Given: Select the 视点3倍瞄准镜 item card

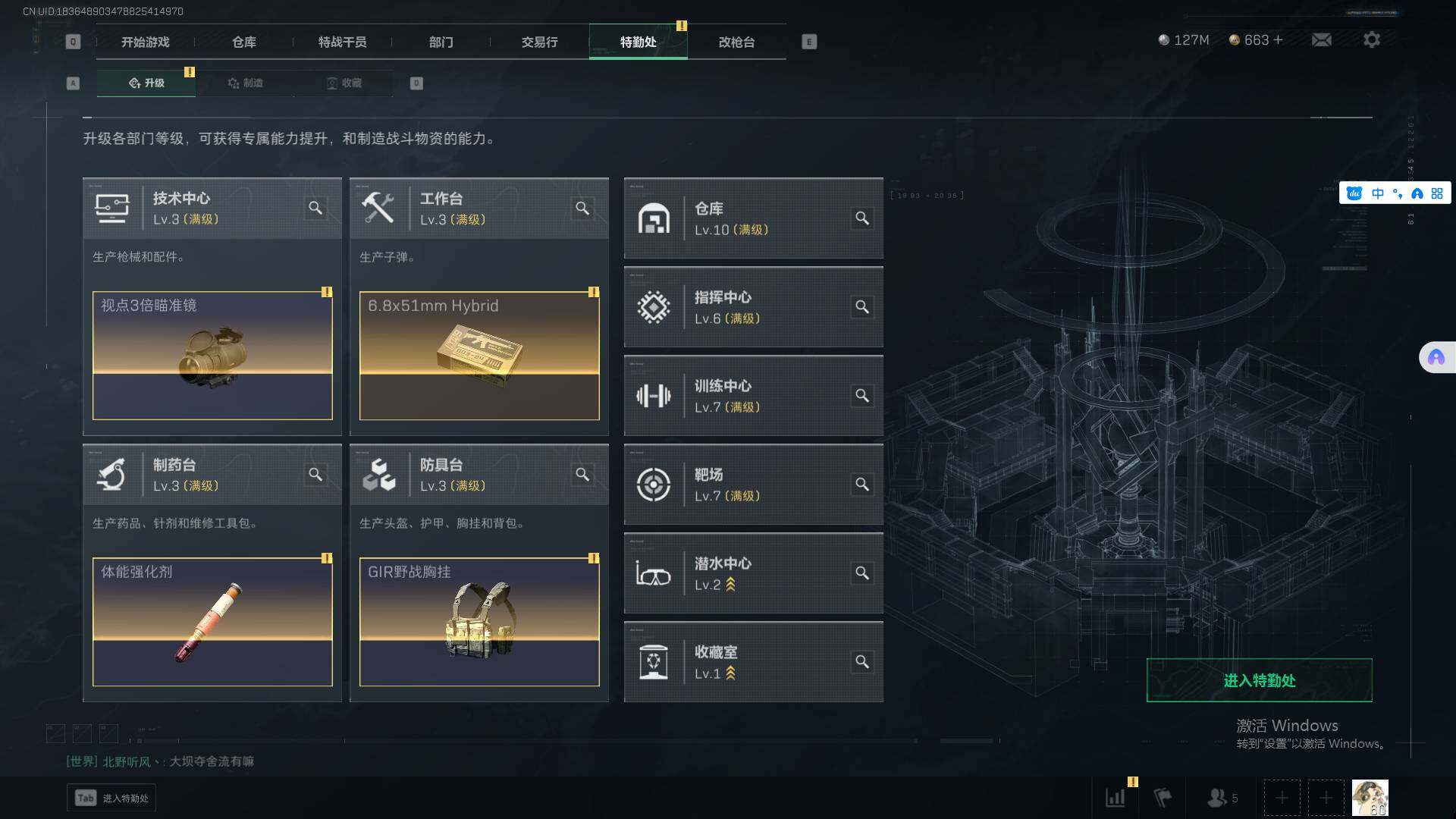Looking at the screenshot, I should 212,356.
